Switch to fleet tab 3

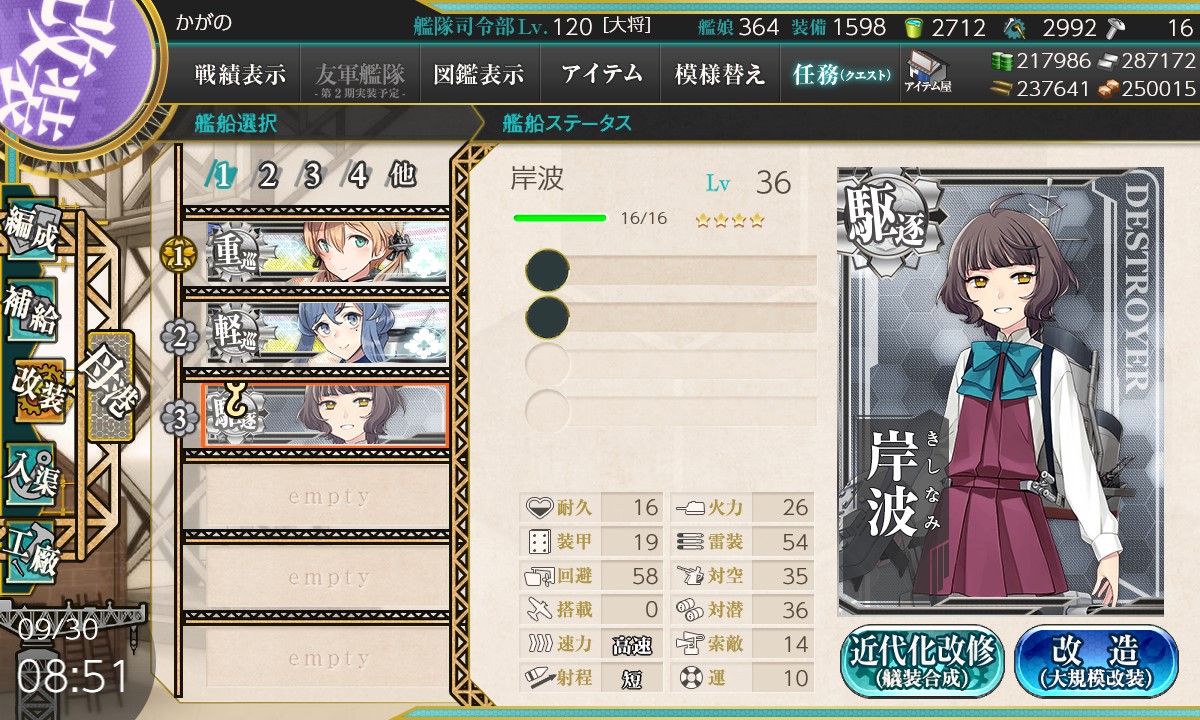(x=312, y=176)
